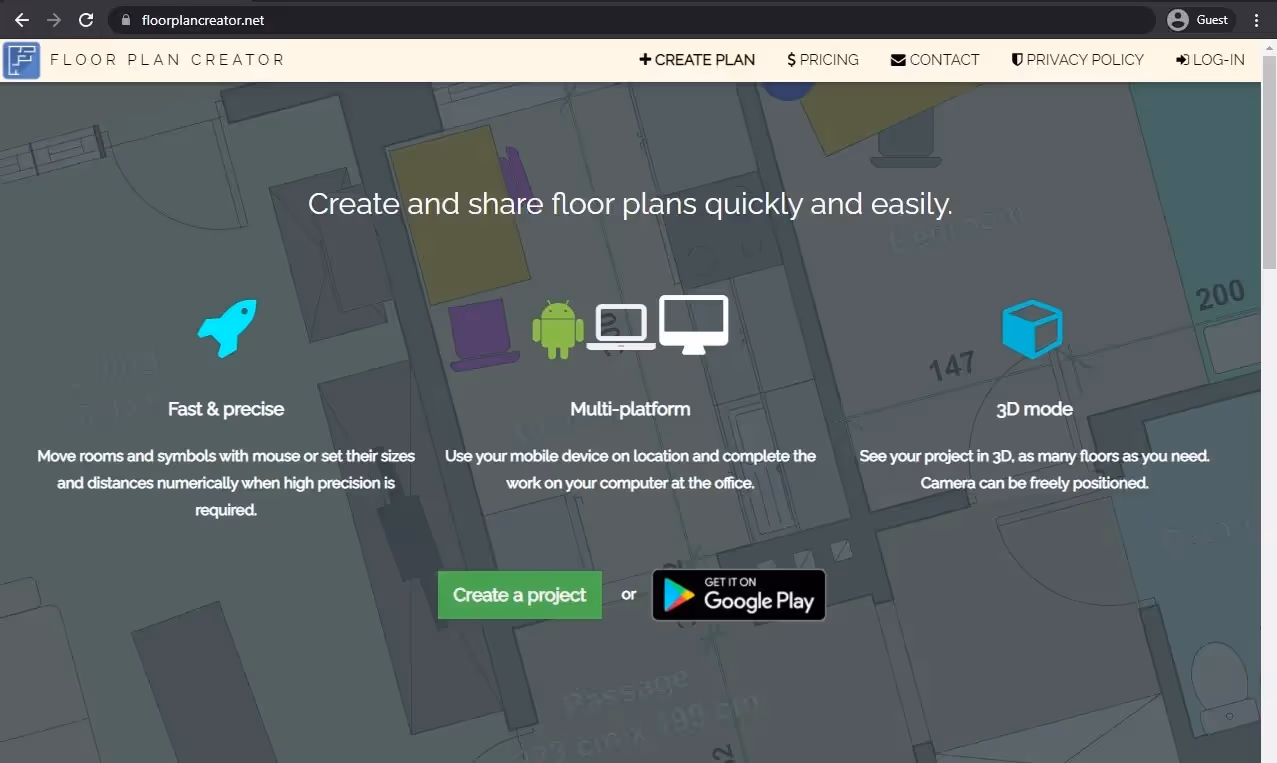Click the blue rocket icon
Screen dimensions: 1277x763
[x=227, y=328]
